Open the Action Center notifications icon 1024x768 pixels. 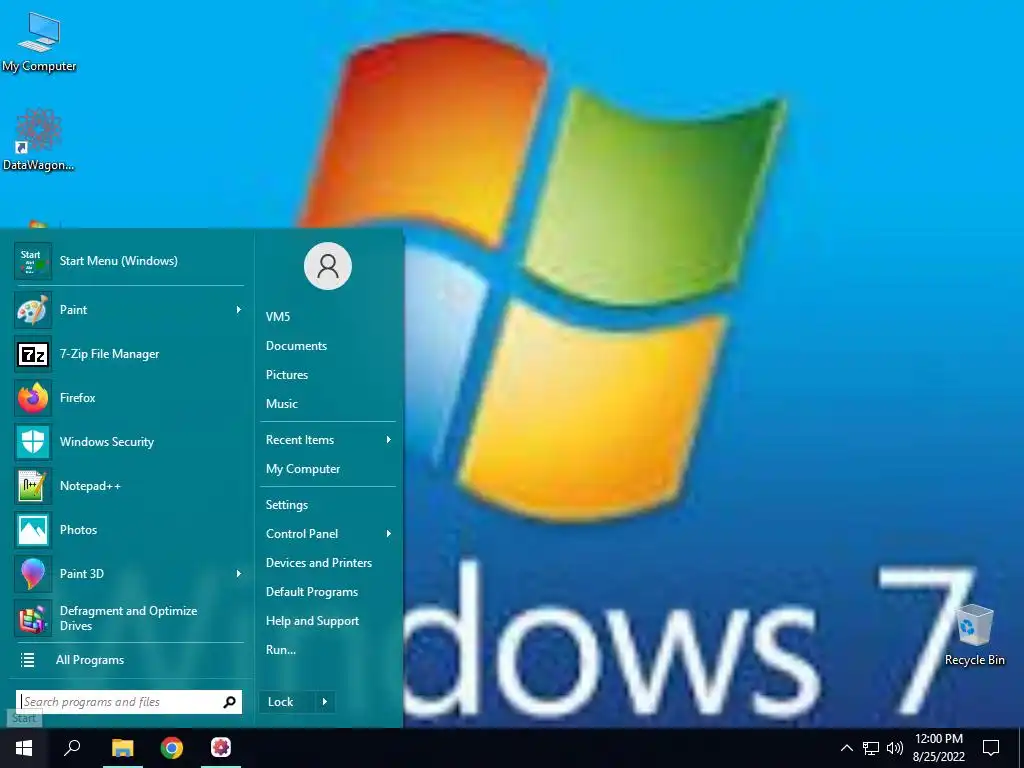click(x=991, y=748)
